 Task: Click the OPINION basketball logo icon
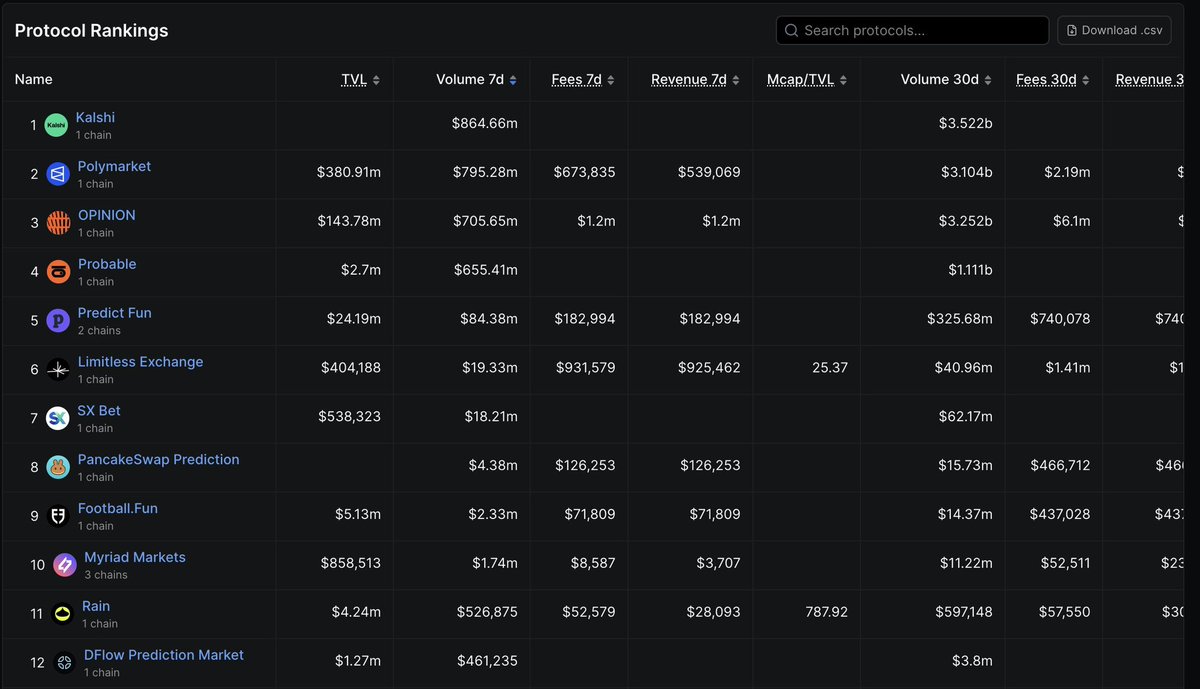tap(57, 222)
